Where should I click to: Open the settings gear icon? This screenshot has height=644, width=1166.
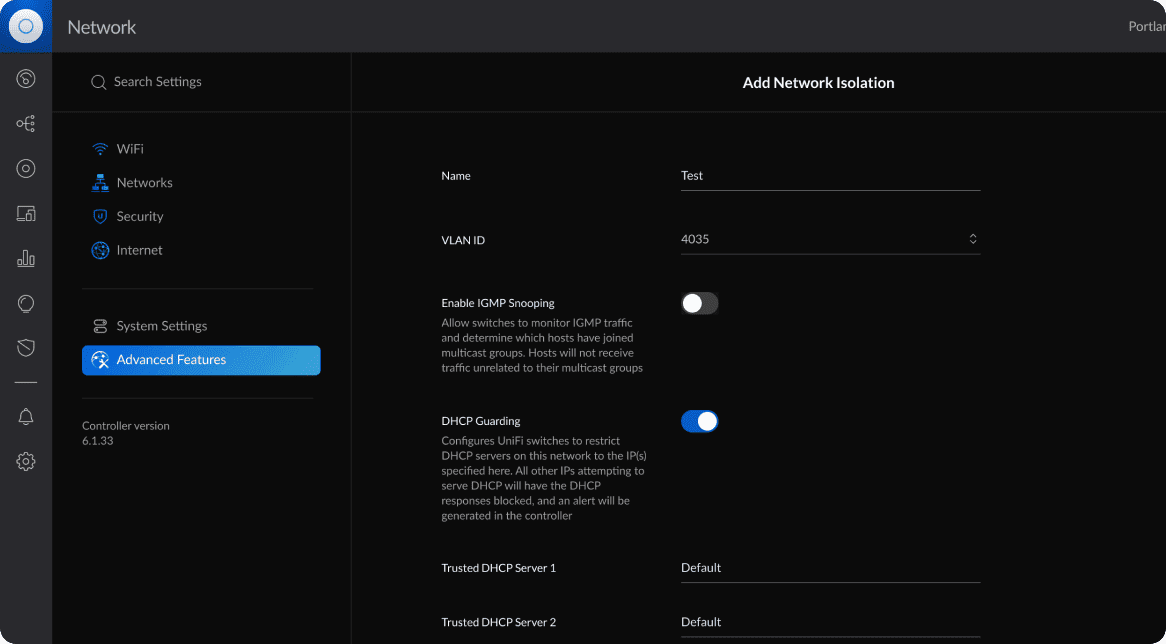[x=26, y=461]
